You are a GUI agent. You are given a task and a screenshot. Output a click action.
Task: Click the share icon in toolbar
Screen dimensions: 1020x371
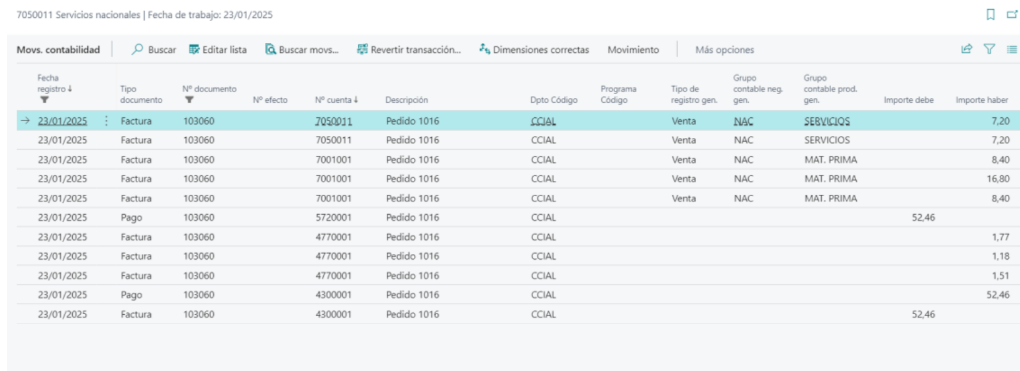pos(967,49)
